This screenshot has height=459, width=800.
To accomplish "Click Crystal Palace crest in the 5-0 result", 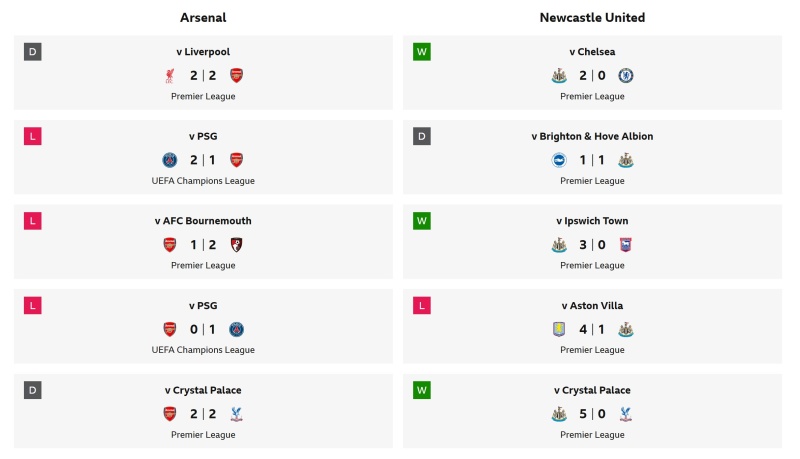I will point(626,414).
